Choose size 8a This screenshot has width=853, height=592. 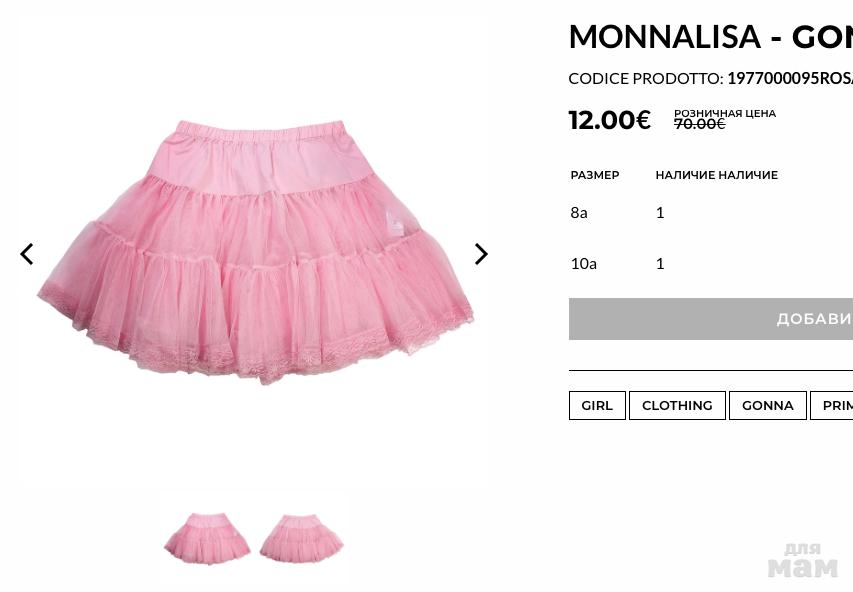click(x=579, y=212)
